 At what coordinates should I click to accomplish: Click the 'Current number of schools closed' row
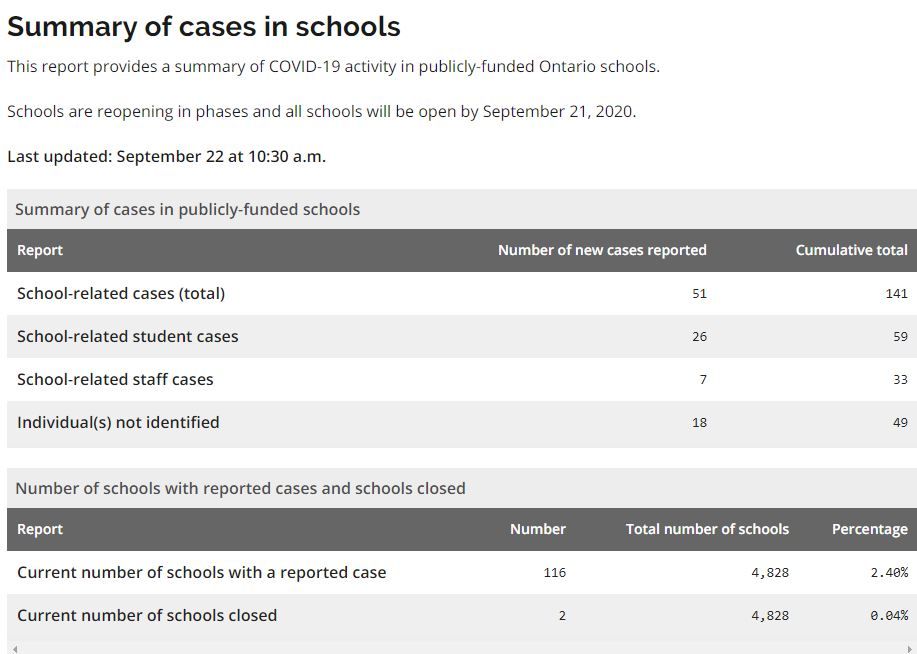point(147,615)
